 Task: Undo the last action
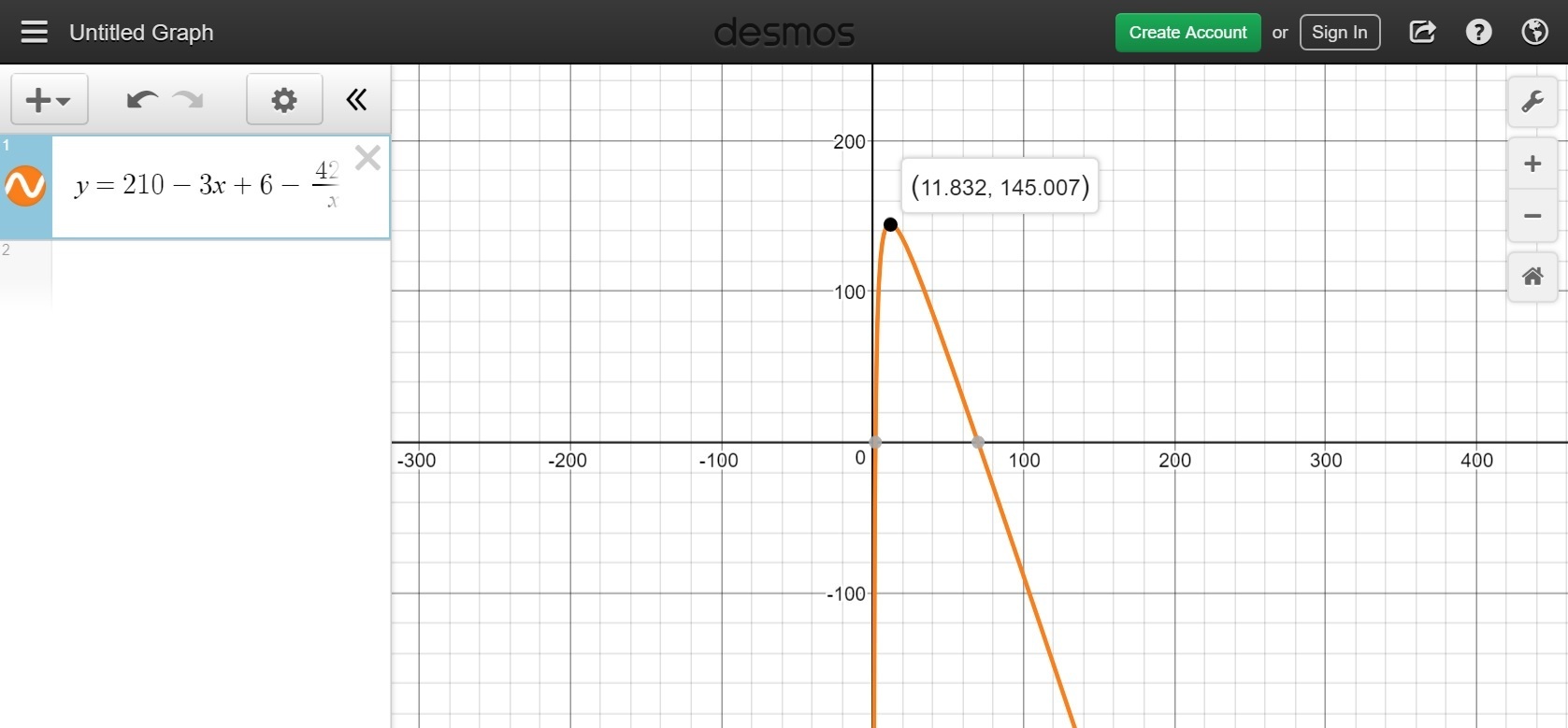(x=141, y=99)
